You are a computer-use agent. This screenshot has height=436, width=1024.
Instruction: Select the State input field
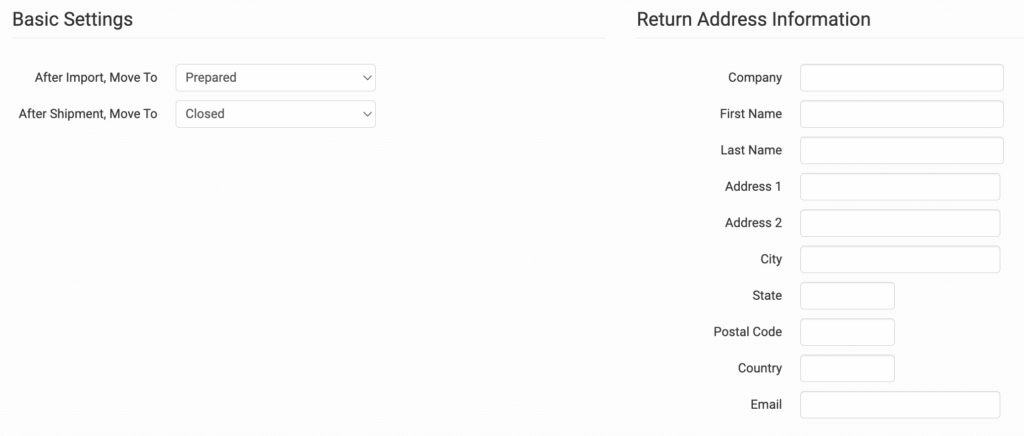point(847,296)
